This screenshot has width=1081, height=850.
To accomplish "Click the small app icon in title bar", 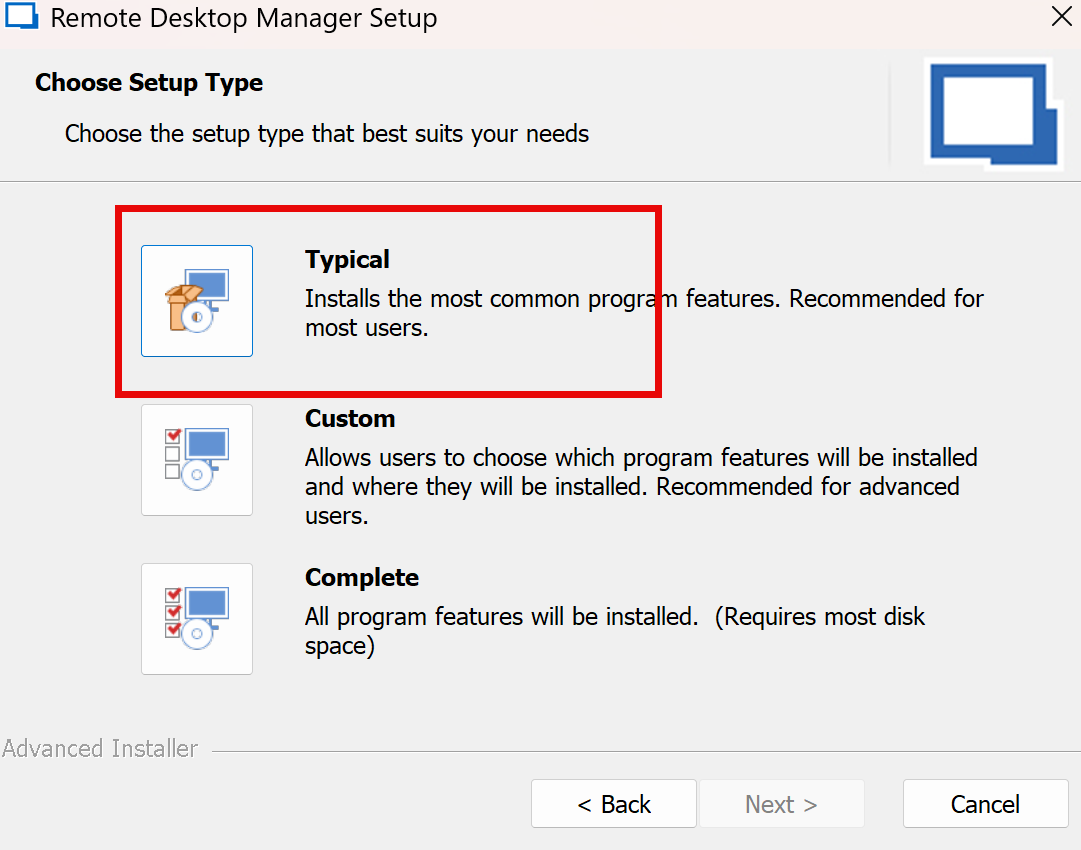I will (21, 18).
